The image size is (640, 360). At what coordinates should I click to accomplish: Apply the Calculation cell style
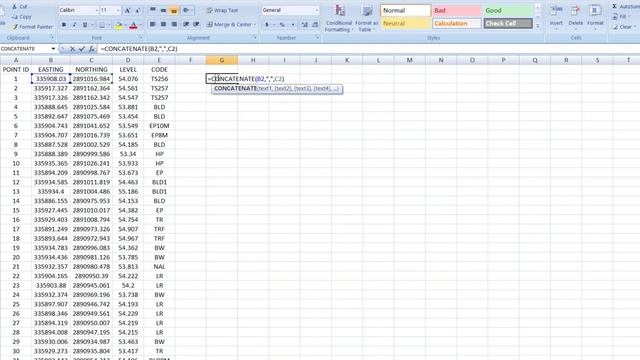point(456,24)
